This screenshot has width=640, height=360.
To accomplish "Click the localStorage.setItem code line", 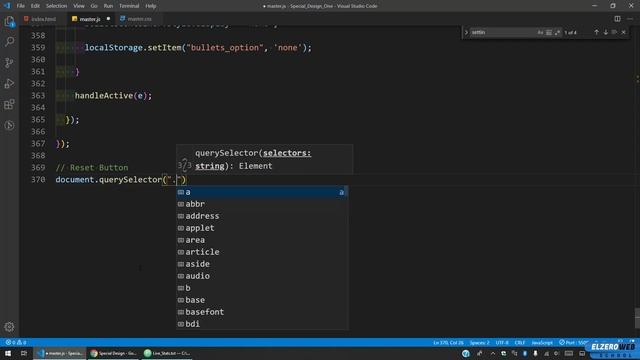I will coord(198,48).
